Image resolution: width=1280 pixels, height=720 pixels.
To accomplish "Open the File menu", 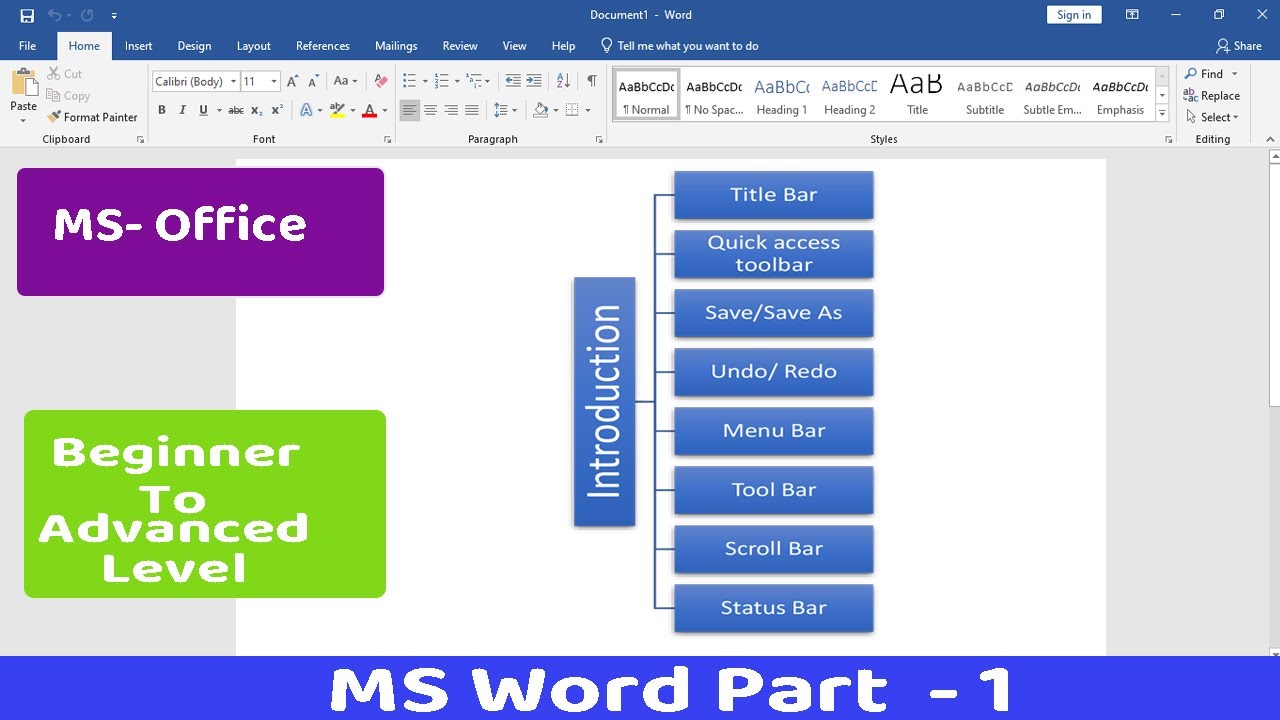I will pyautogui.click(x=28, y=46).
